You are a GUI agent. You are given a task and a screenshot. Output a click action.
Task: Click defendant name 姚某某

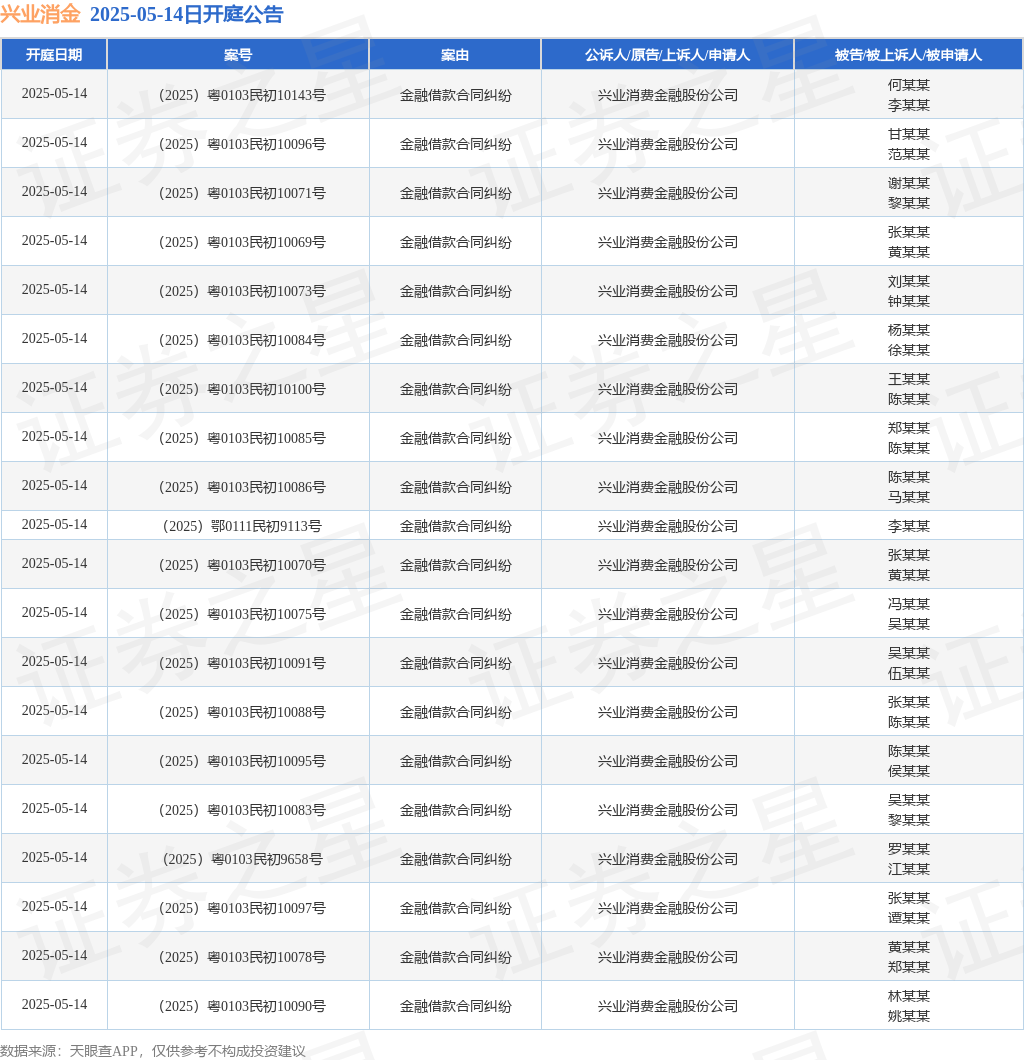[908, 1017]
